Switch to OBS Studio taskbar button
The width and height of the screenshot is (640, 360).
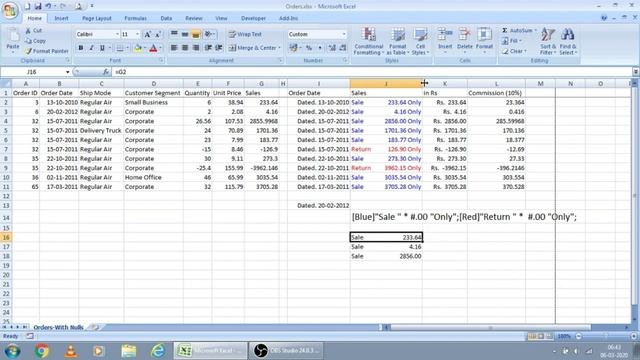click(x=285, y=351)
